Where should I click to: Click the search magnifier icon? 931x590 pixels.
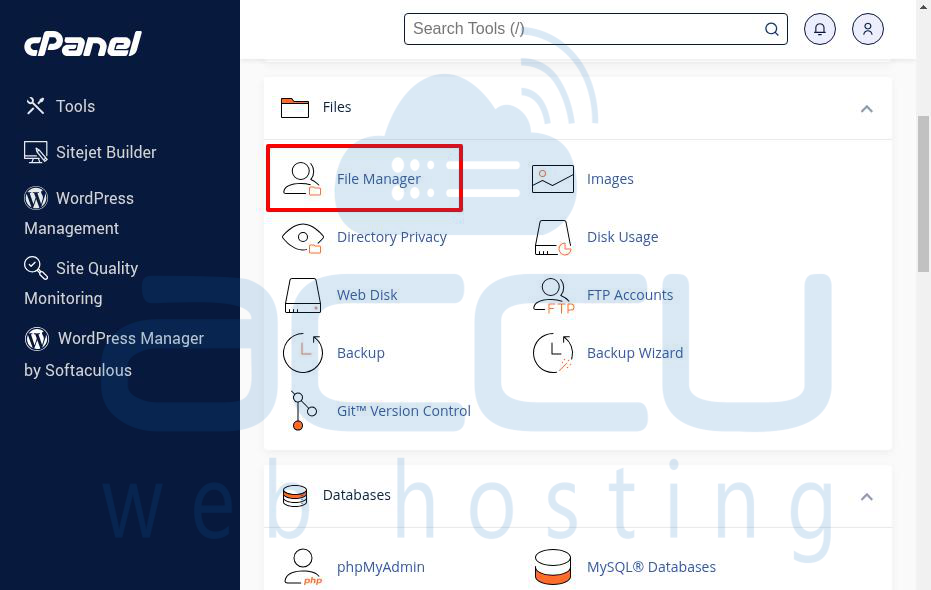click(x=771, y=29)
